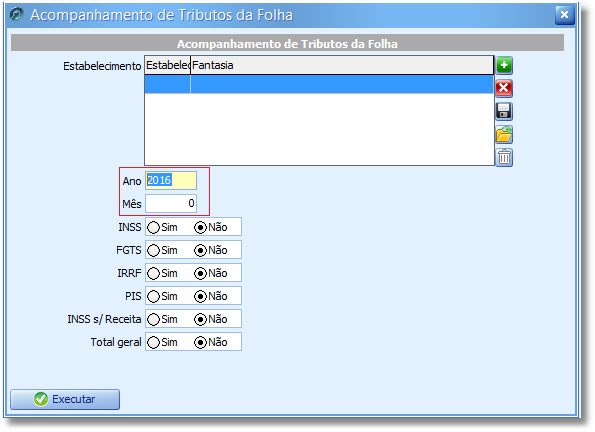Click the Executar button
This screenshot has width=595, height=432.
[x=65, y=399]
